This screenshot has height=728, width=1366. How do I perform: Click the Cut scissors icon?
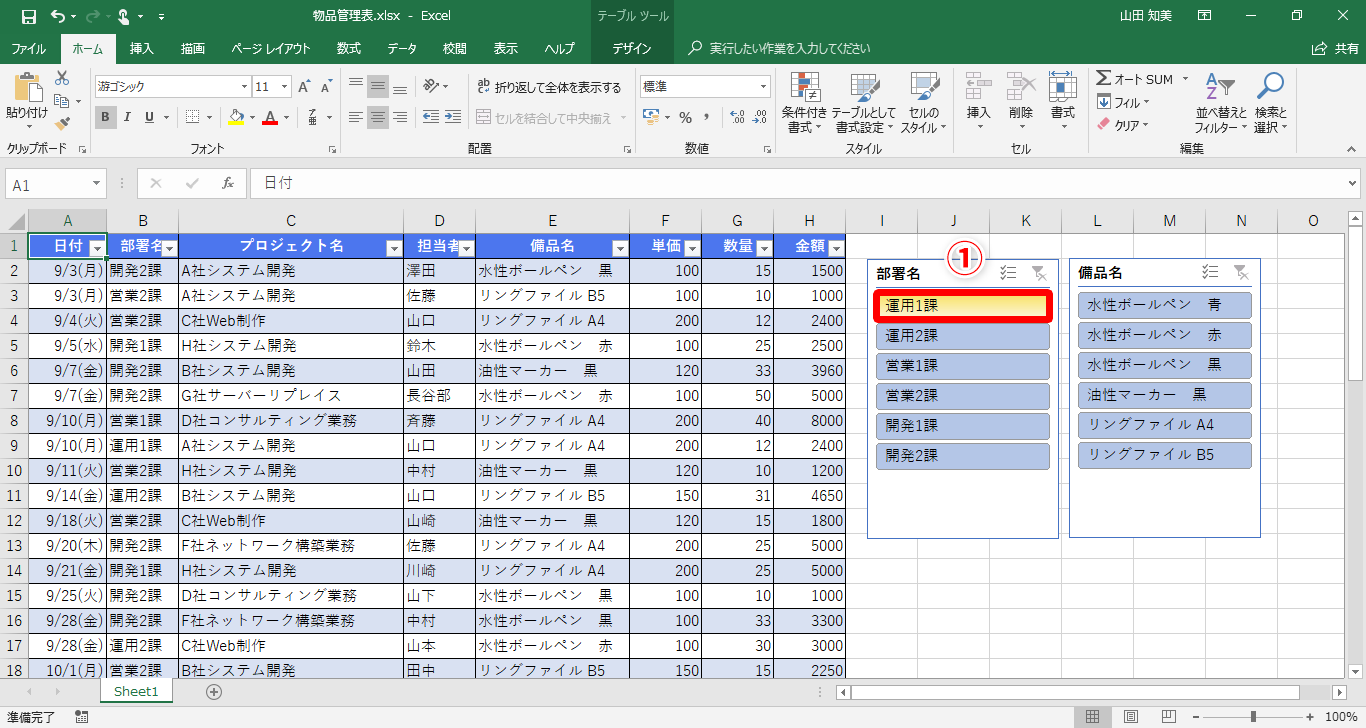coord(62,78)
